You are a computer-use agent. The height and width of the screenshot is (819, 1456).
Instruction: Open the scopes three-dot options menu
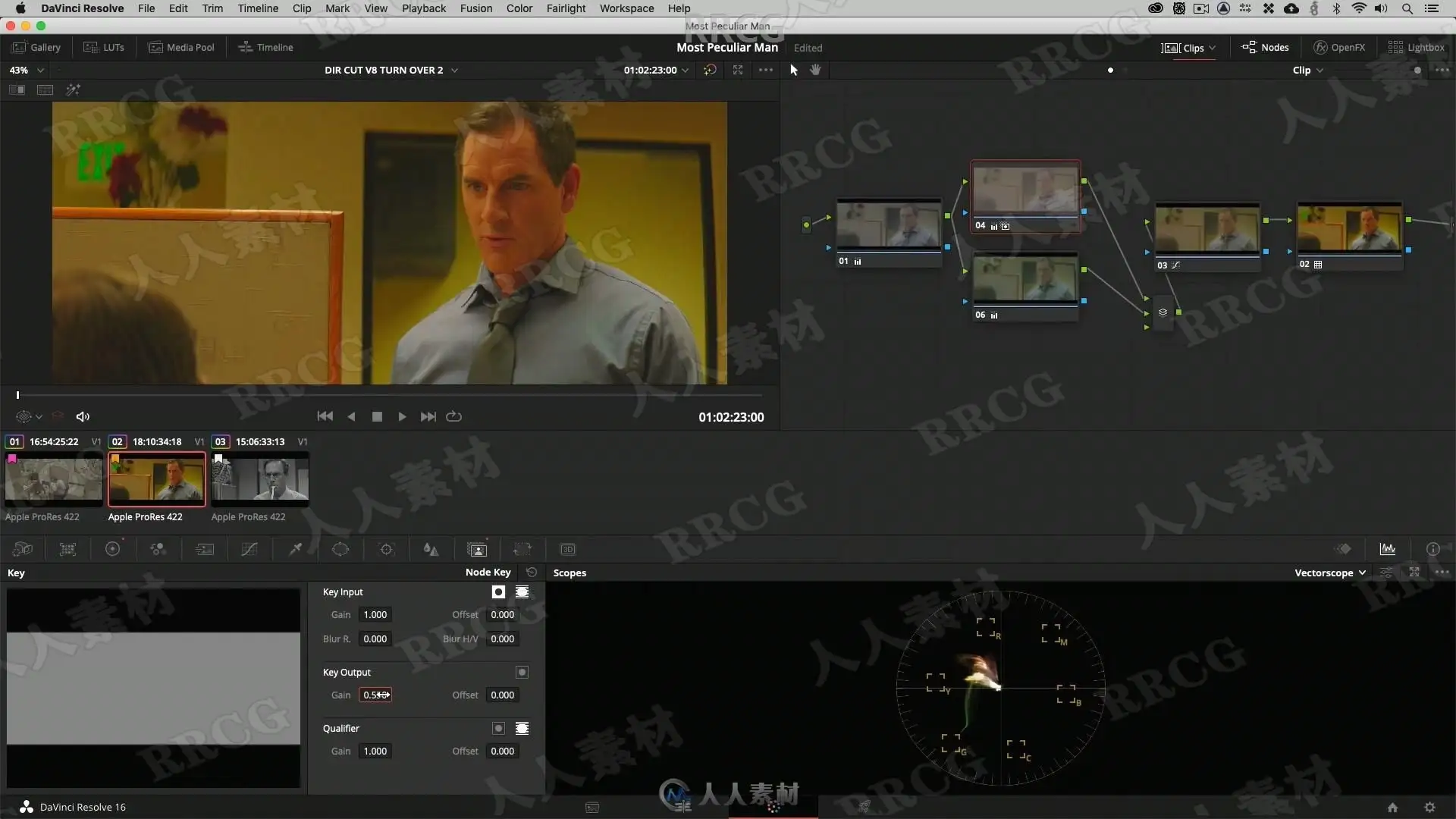coord(1442,573)
